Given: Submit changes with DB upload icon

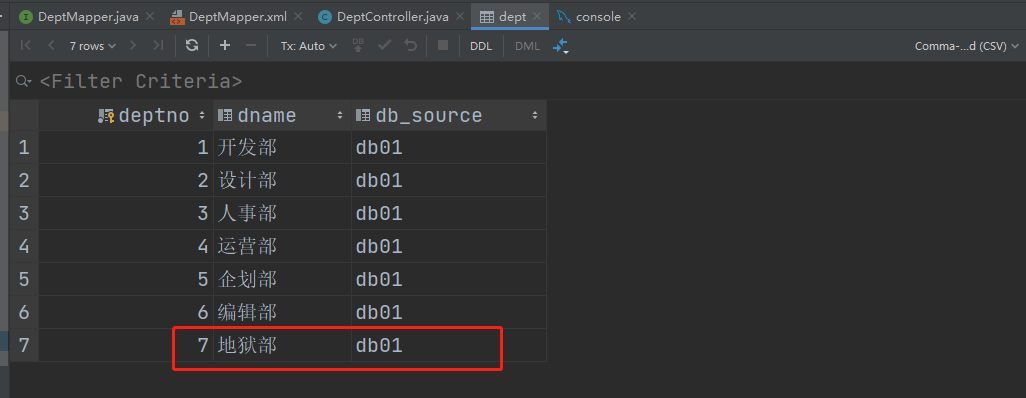Looking at the screenshot, I should click(358, 45).
